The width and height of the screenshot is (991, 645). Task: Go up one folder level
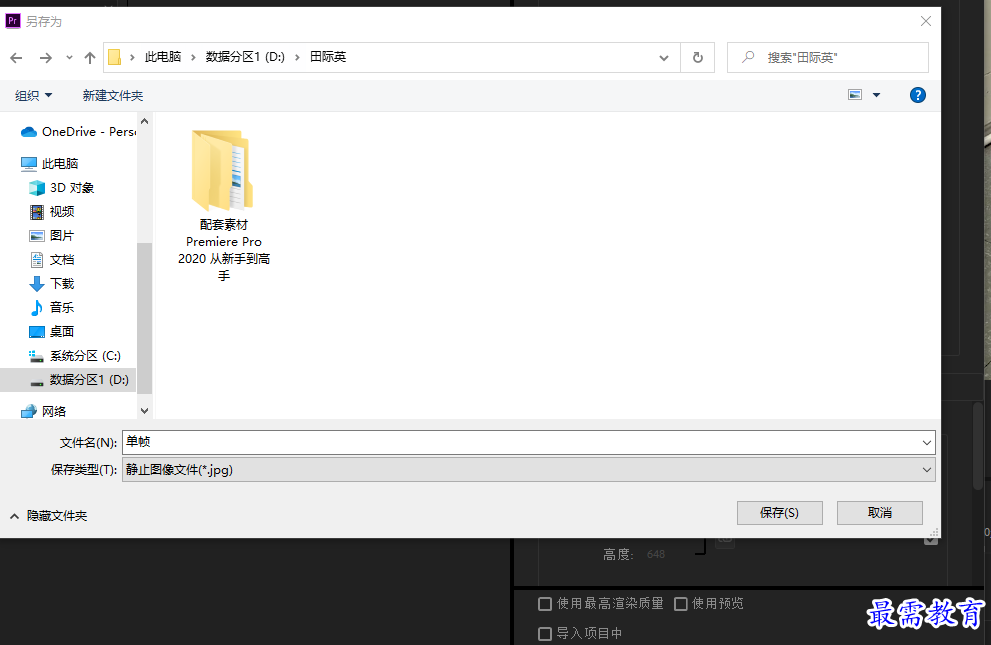coord(90,57)
